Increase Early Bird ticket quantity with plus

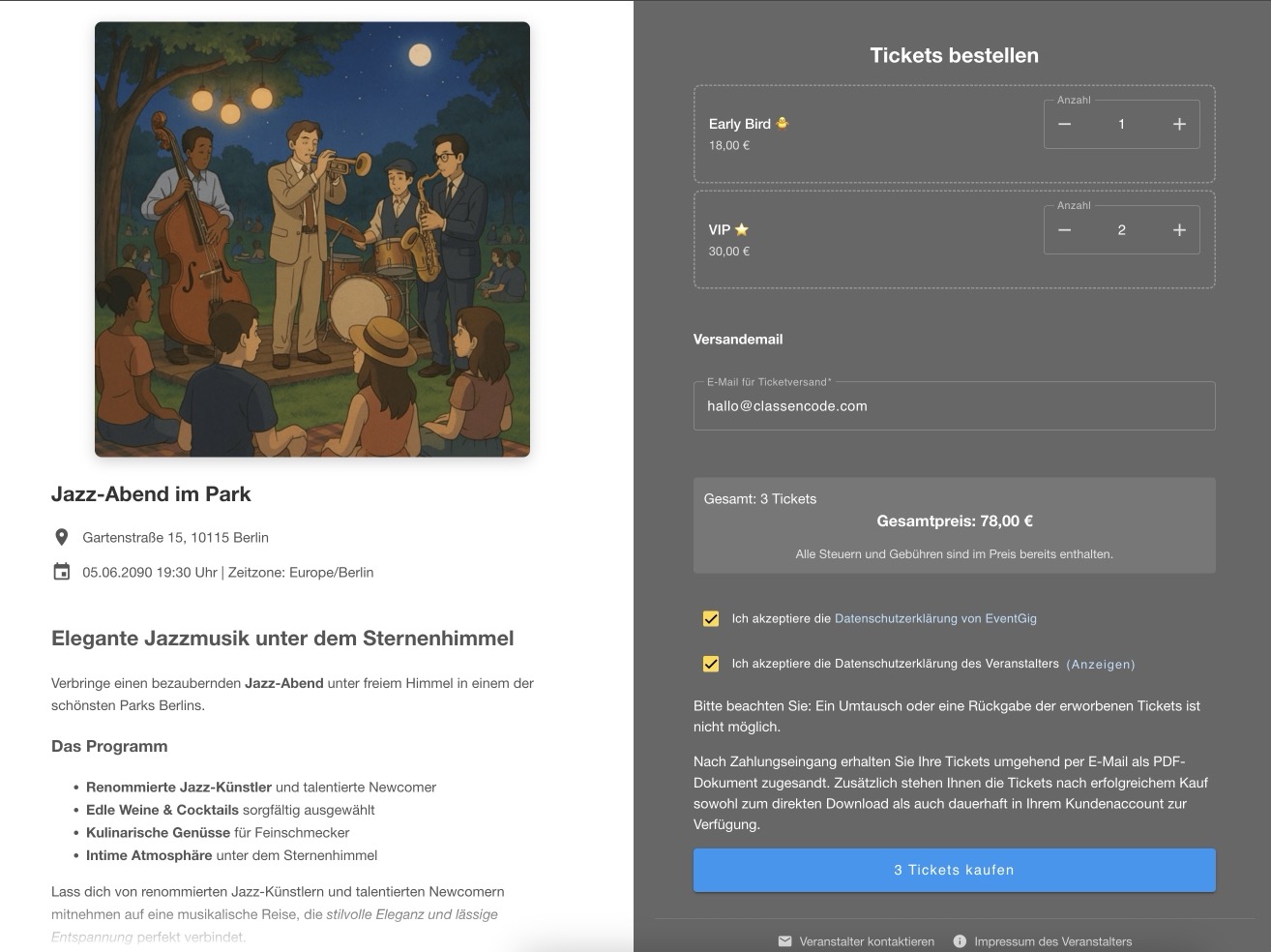[x=1179, y=125]
